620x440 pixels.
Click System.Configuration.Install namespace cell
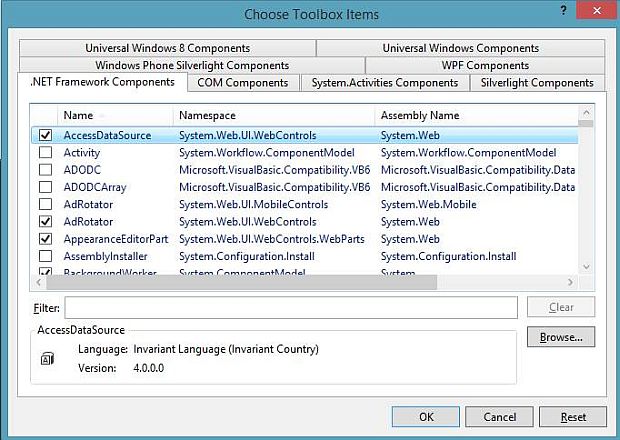247,256
